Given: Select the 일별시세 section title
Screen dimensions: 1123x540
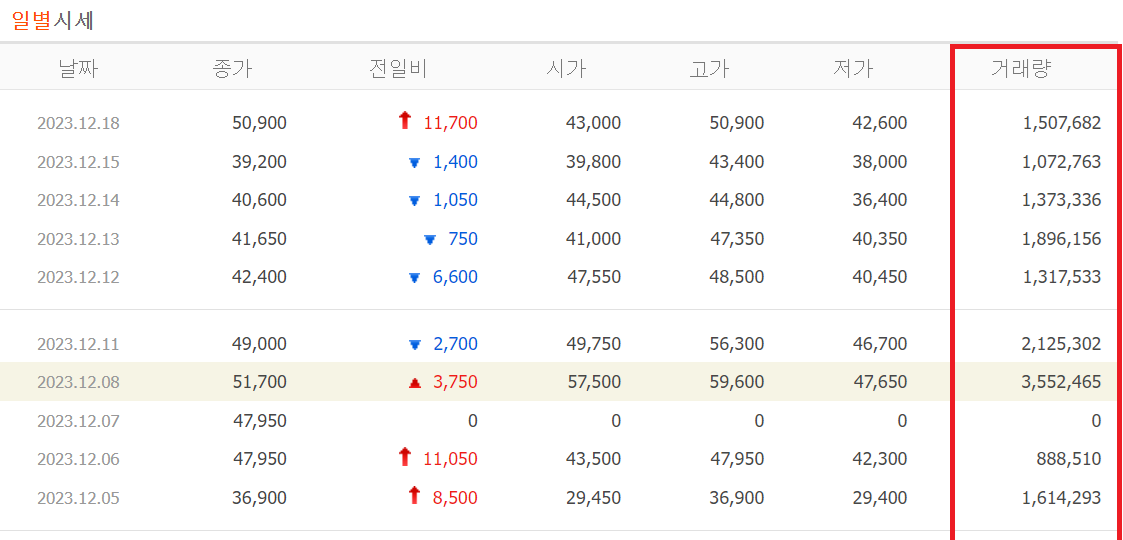Looking at the screenshot, I should (x=53, y=20).
